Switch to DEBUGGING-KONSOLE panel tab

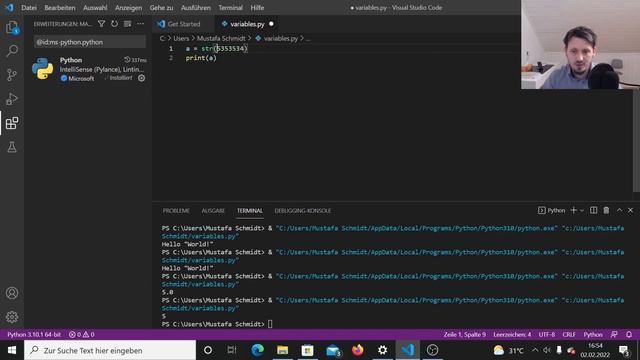point(302,211)
